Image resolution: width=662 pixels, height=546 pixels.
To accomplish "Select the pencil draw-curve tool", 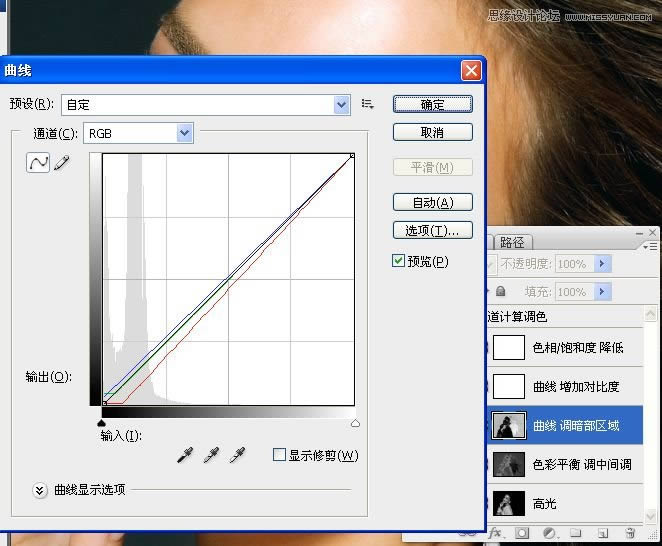I will click(x=61, y=163).
